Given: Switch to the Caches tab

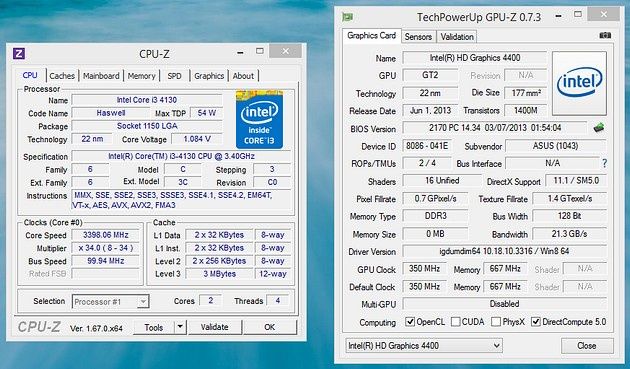Looking at the screenshot, I should pyautogui.click(x=62, y=76).
